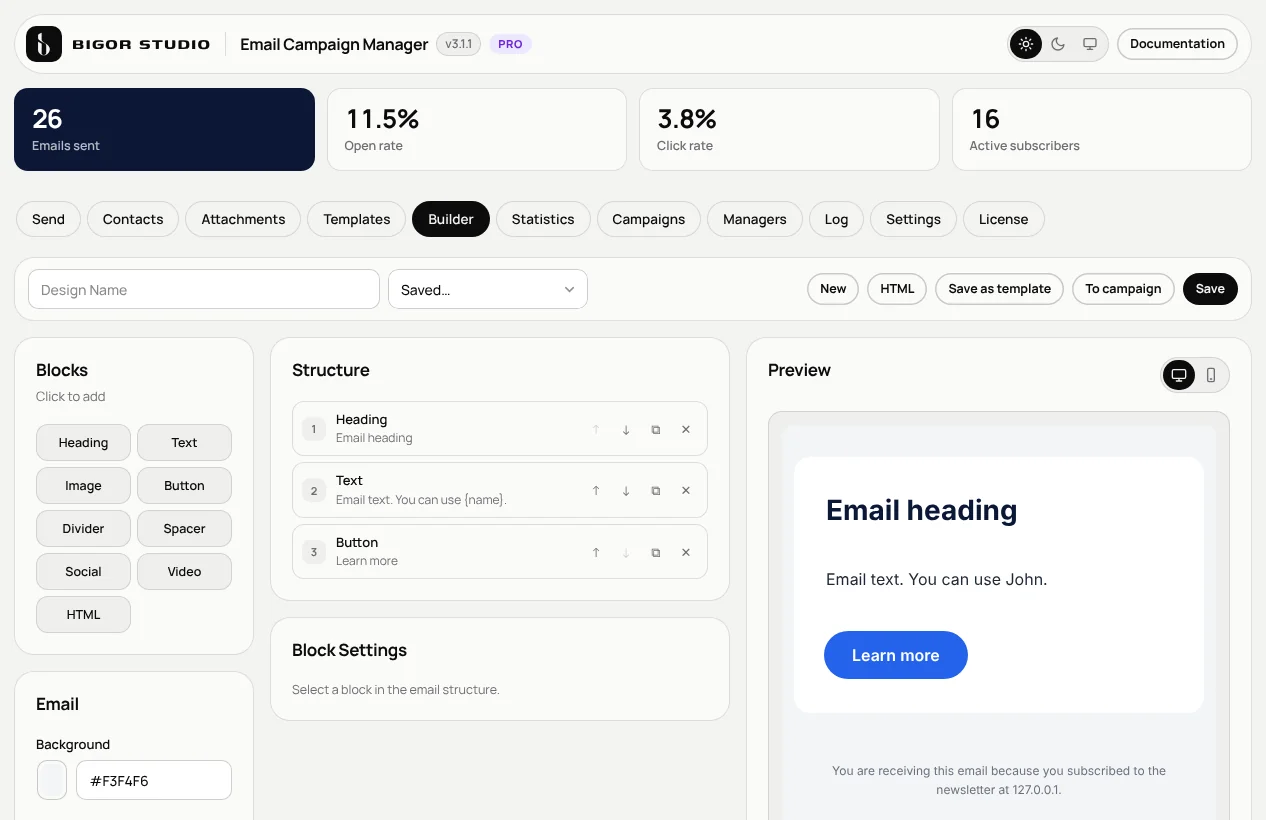Viewport: 1266px width, 820px height.
Task: Open the Documentation link
Action: pos(1177,44)
